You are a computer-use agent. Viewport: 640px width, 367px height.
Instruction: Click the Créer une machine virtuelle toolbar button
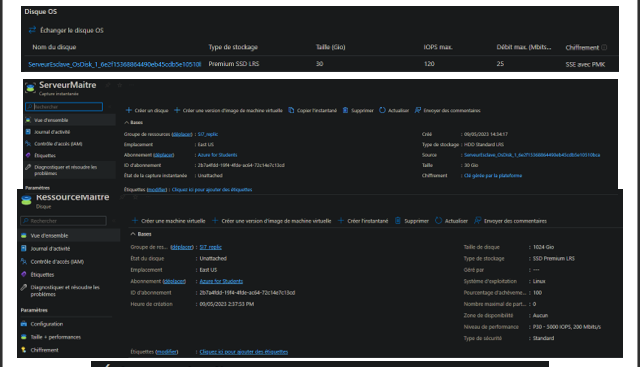click(169, 221)
